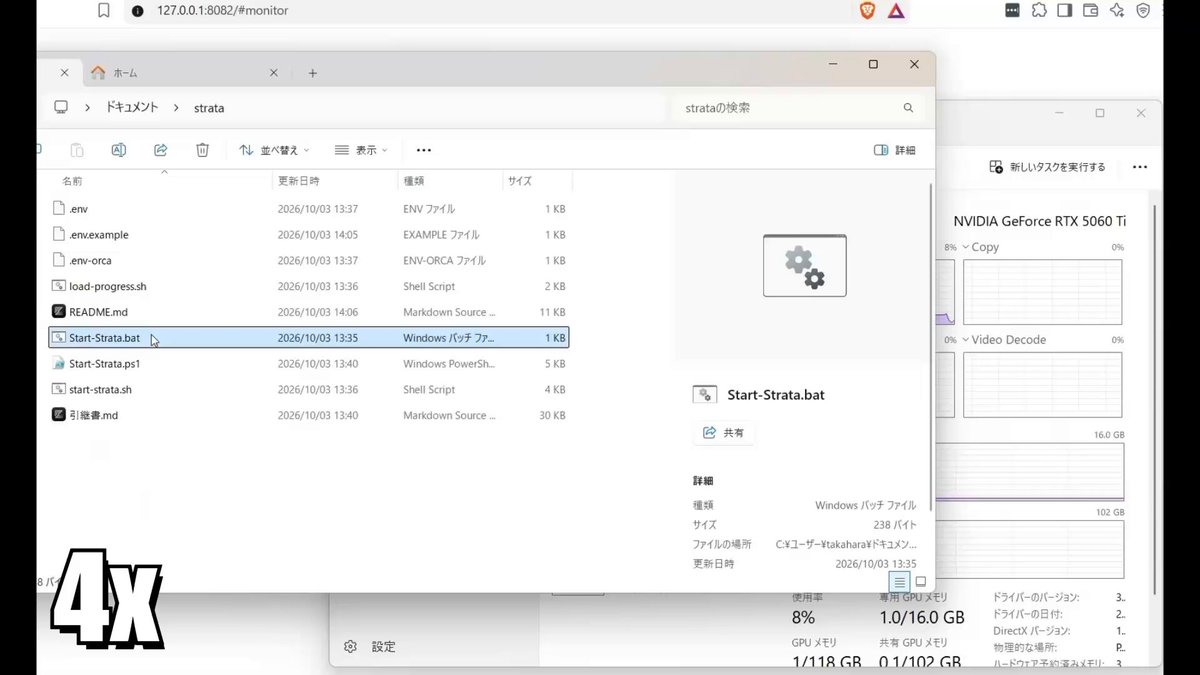Click the Brave Rewards triangle icon
Image resolution: width=1200 pixels, height=675 pixels.
[x=896, y=10]
